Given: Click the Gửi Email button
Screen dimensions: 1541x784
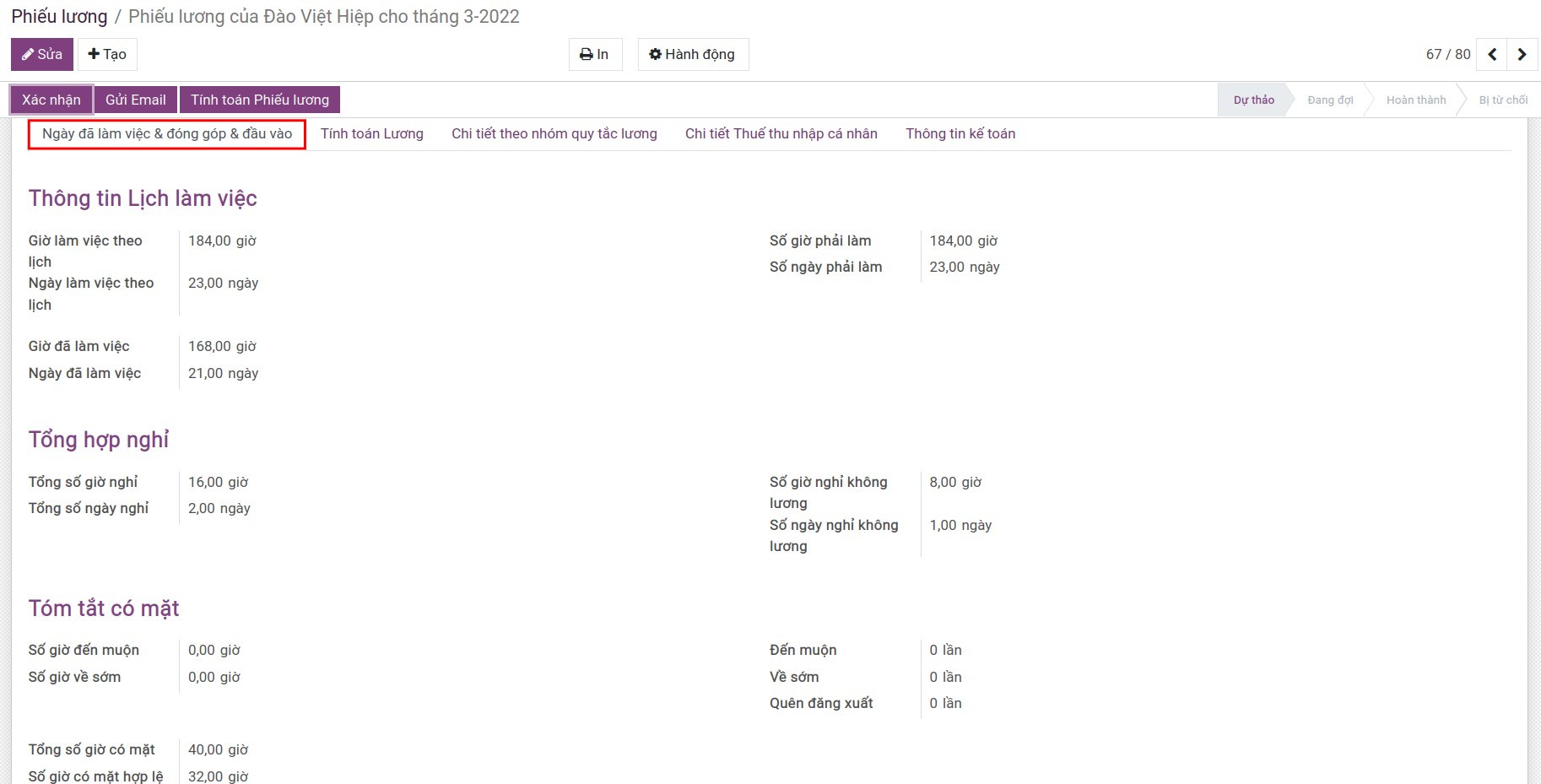Looking at the screenshot, I should [135, 100].
